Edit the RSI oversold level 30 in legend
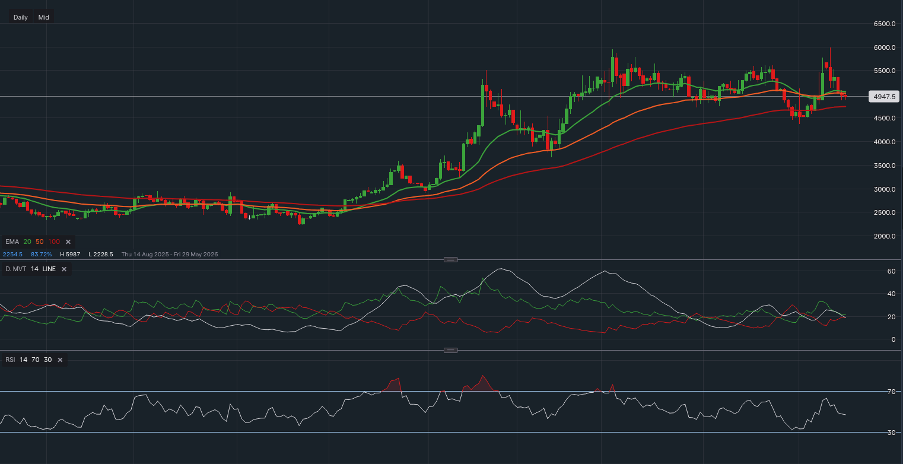The width and height of the screenshot is (904, 464). click(48, 360)
